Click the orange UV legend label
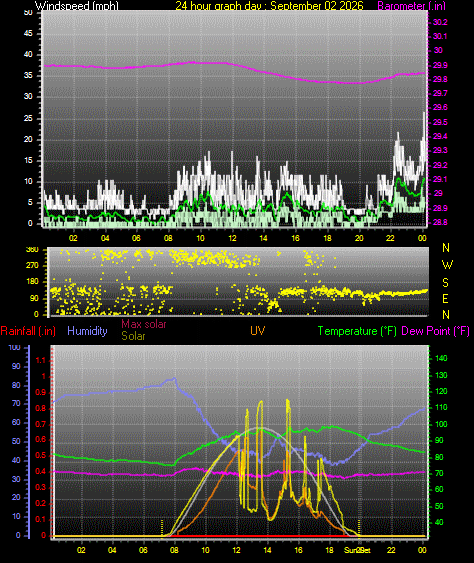The height and width of the screenshot is (563, 474). [x=258, y=330]
